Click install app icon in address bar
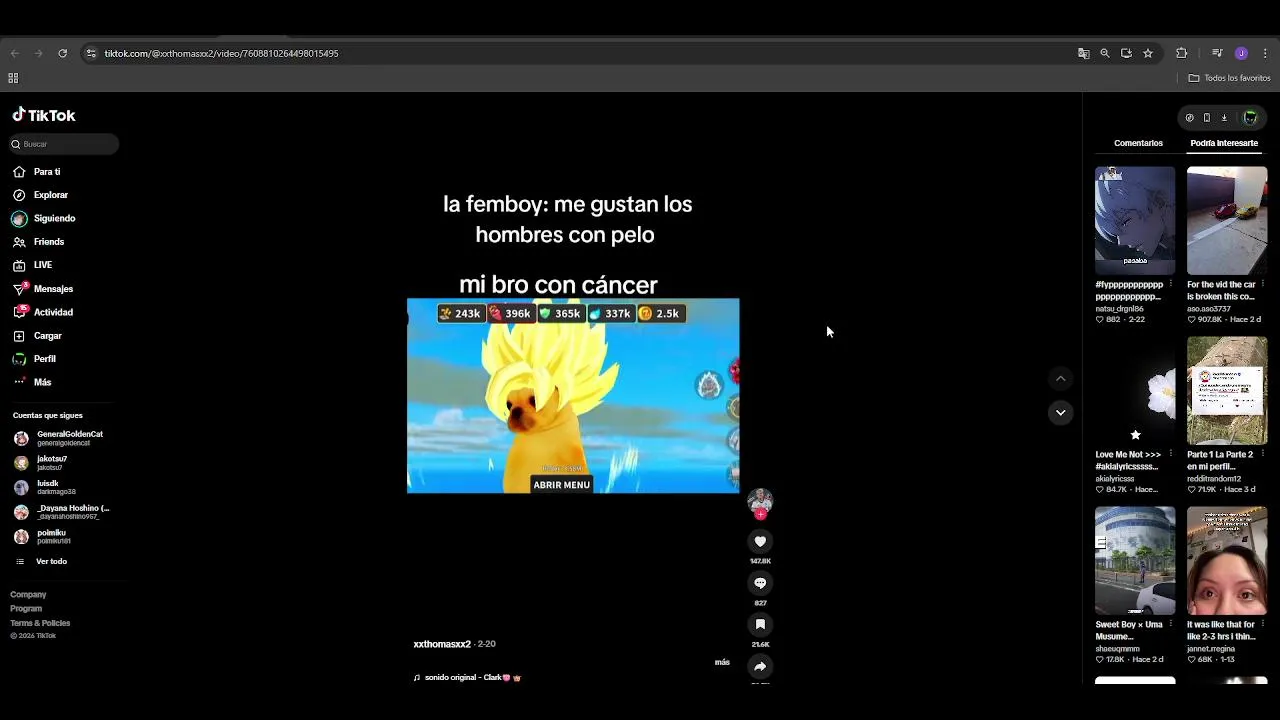Screen dimensions: 1280x720 pos(1126,53)
